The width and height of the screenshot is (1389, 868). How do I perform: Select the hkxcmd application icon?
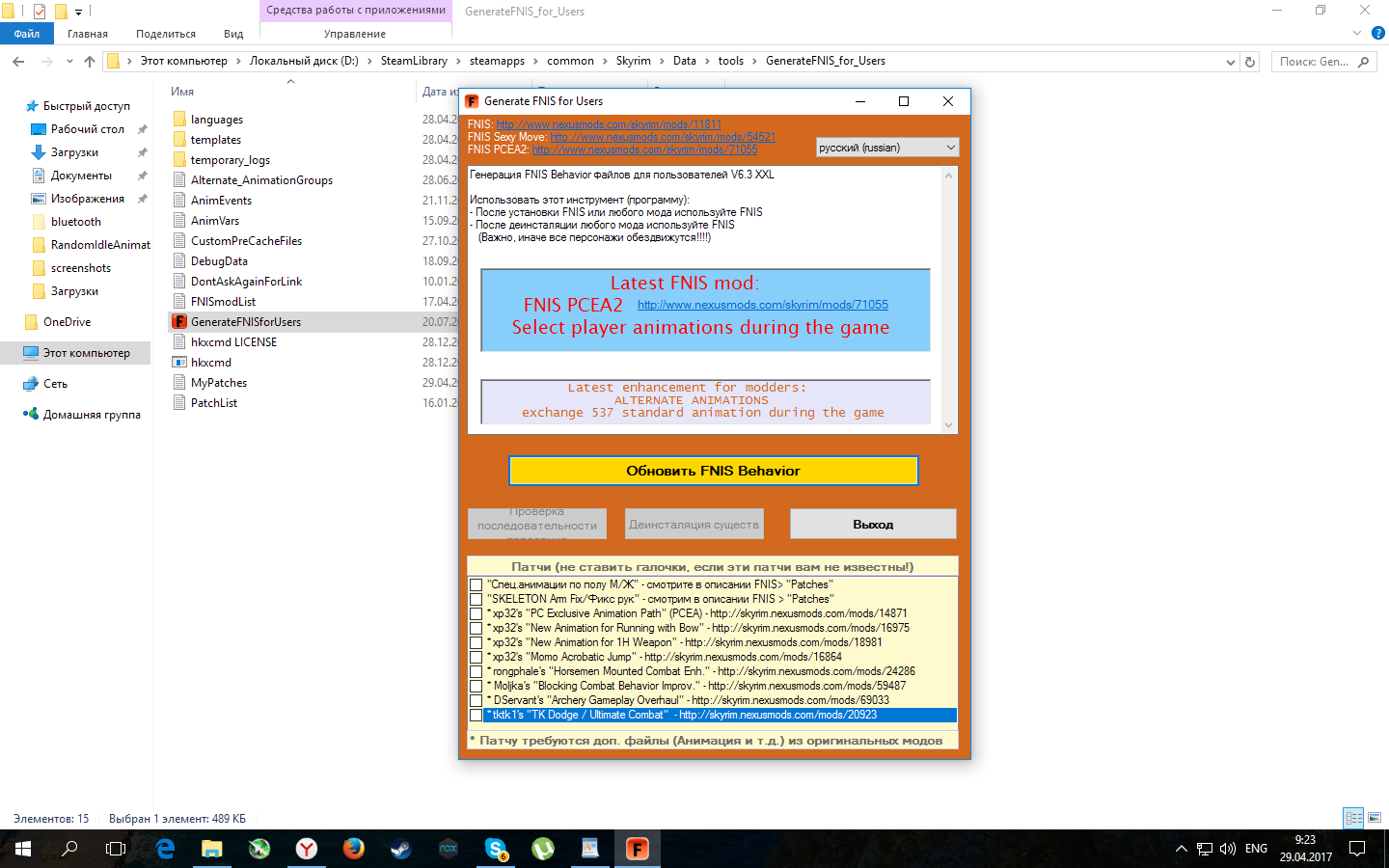[179, 362]
